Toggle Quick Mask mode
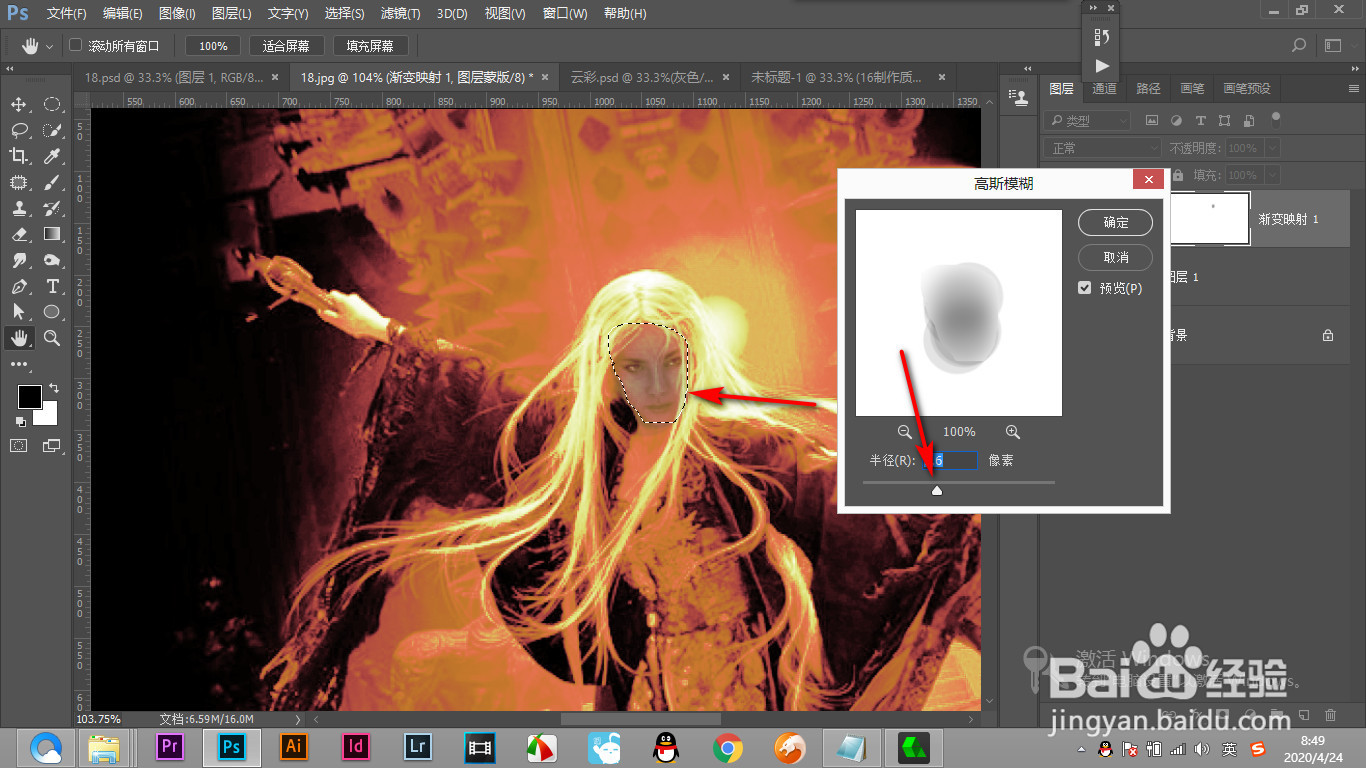 pos(19,446)
